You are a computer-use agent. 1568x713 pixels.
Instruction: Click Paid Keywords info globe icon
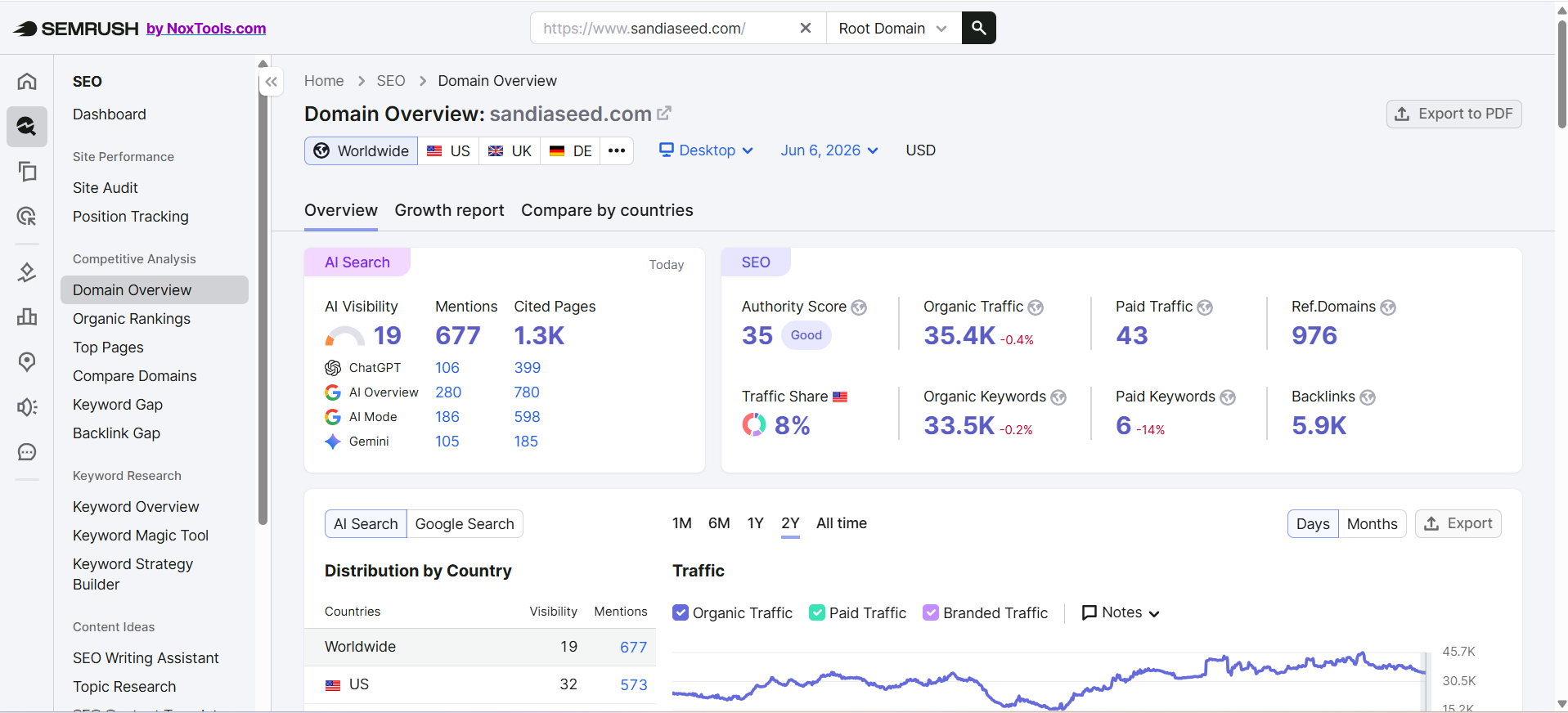point(1228,397)
